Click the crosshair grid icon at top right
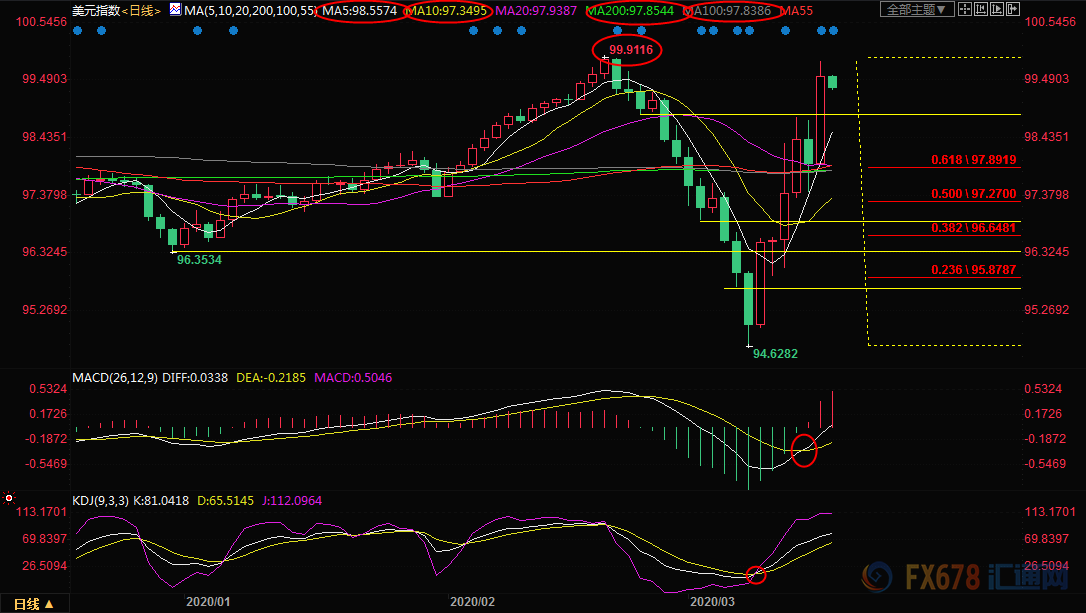1086x613 pixels. pyautogui.click(x=967, y=10)
